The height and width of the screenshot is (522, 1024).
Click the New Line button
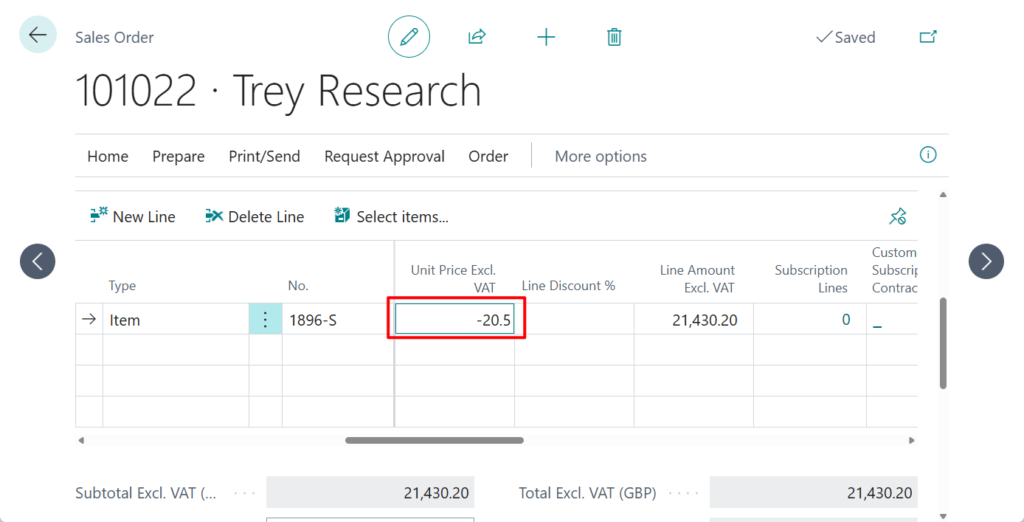click(132, 216)
